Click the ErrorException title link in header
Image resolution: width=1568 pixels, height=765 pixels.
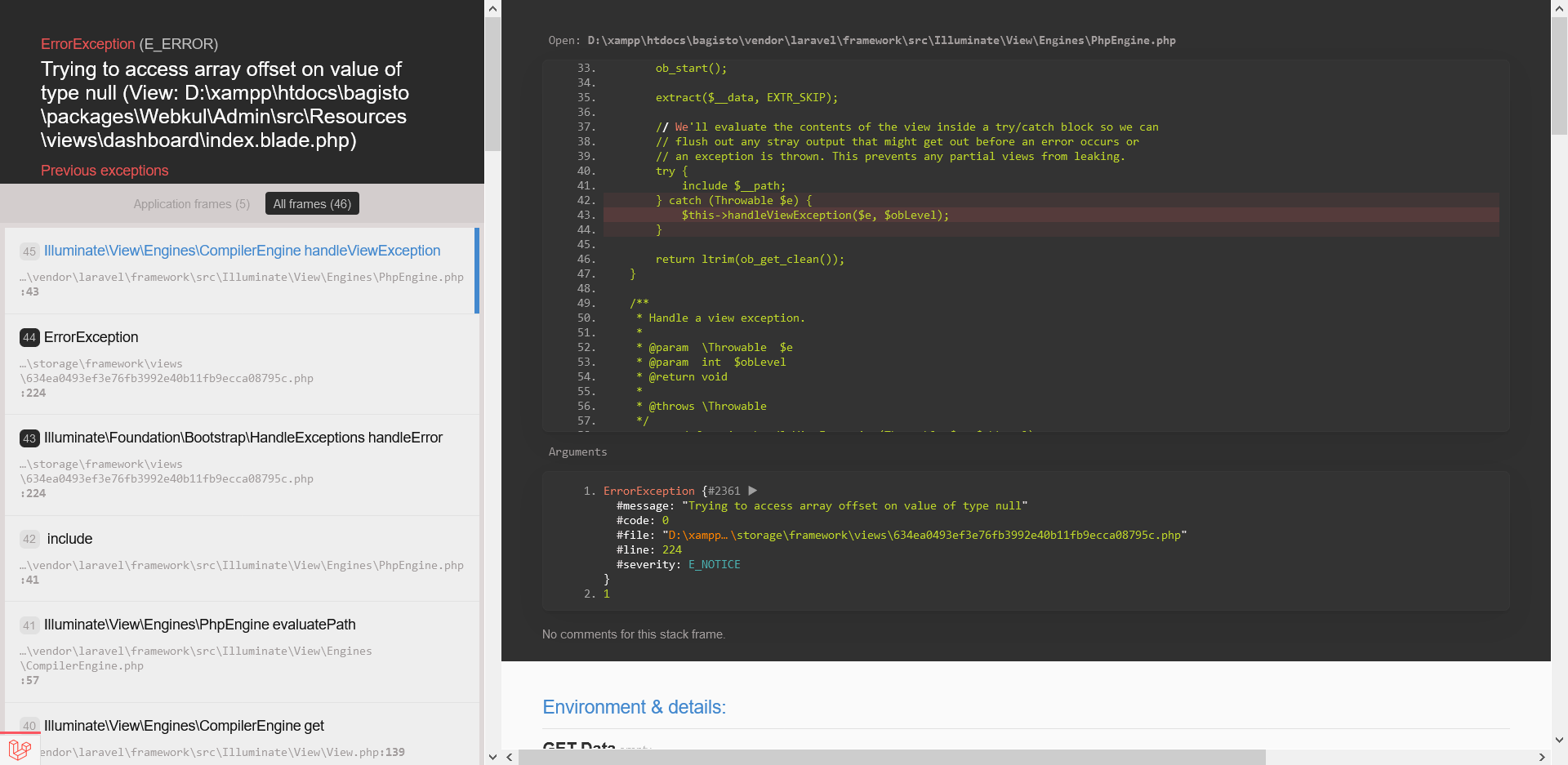coord(88,44)
